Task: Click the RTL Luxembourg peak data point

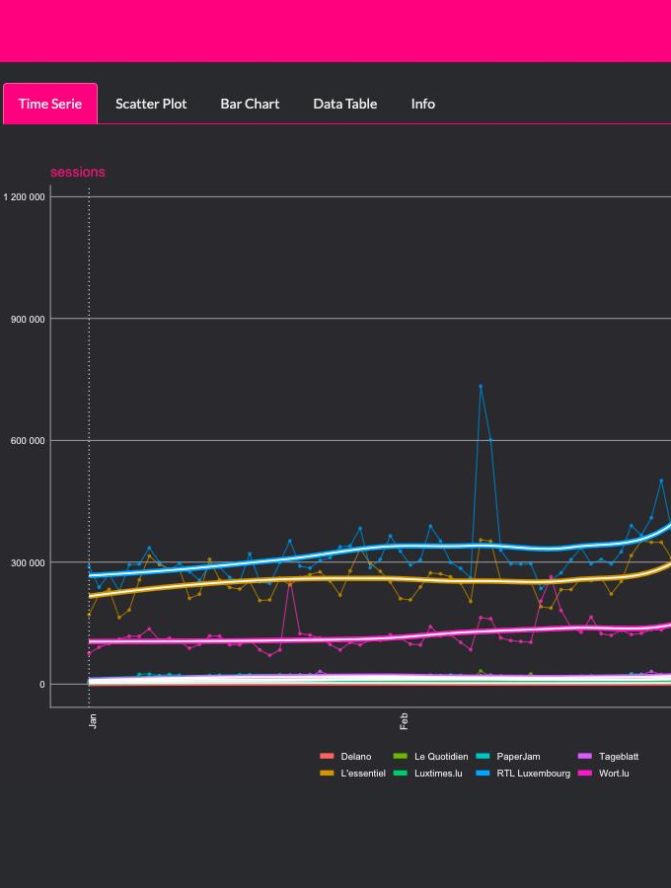Action: tap(480, 386)
